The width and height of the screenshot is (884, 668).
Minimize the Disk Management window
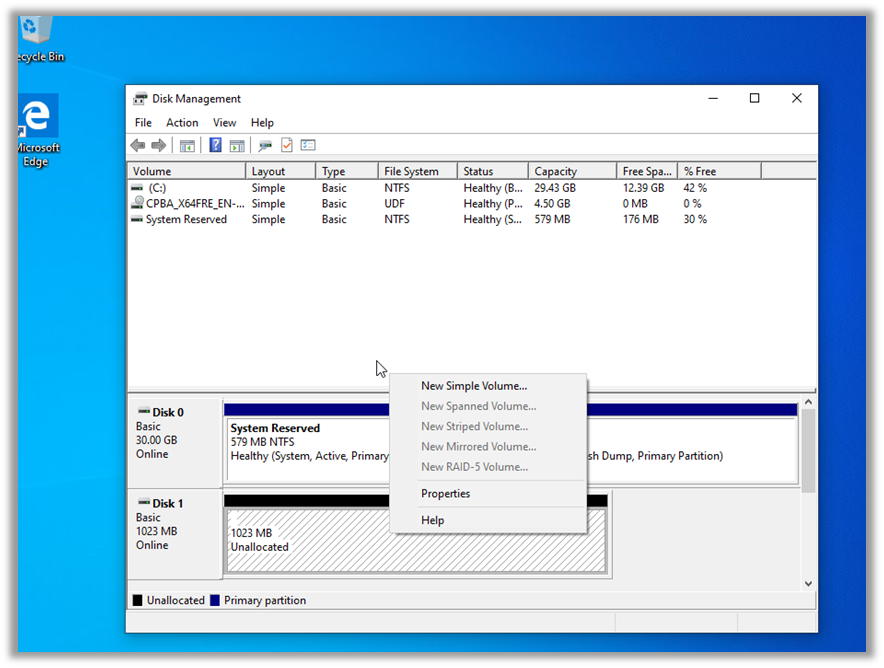713,98
